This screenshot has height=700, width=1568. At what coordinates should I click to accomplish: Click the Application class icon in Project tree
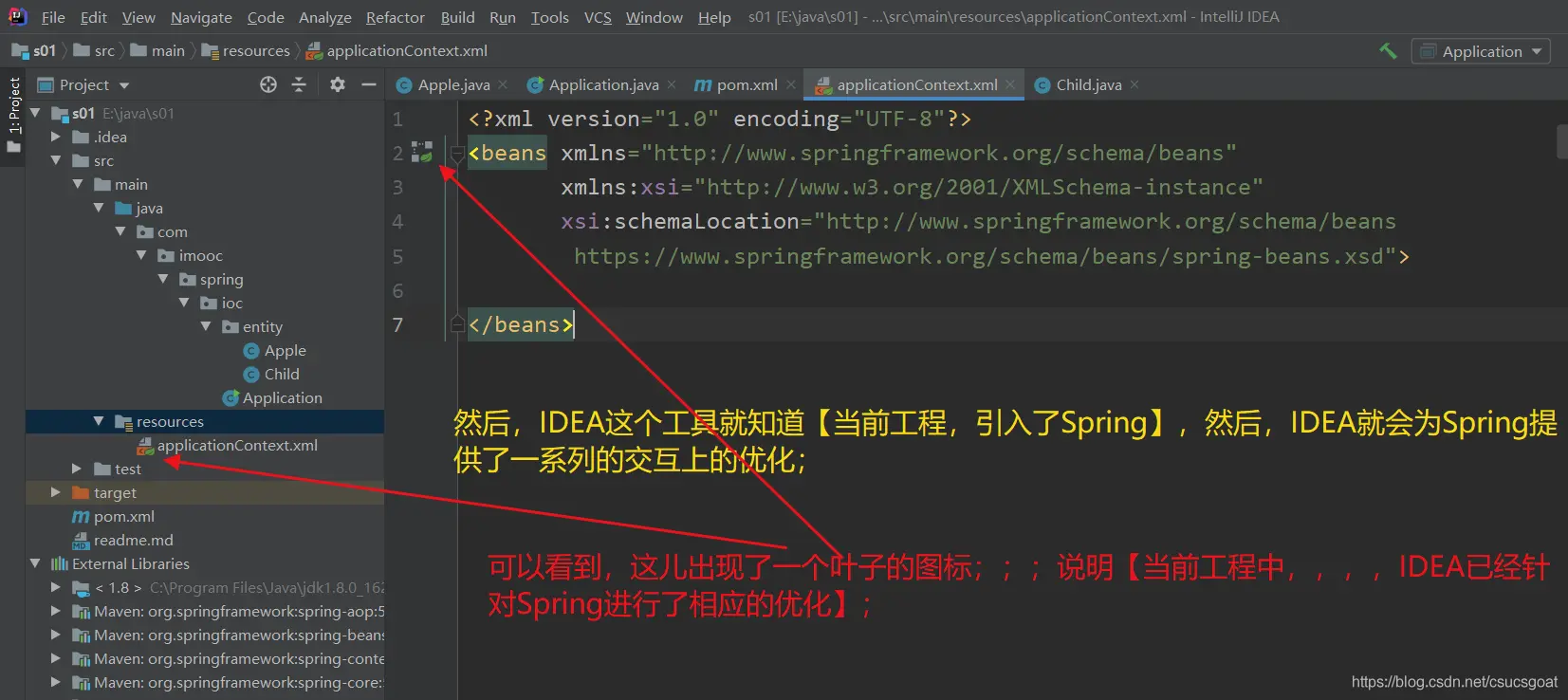click(230, 398)
